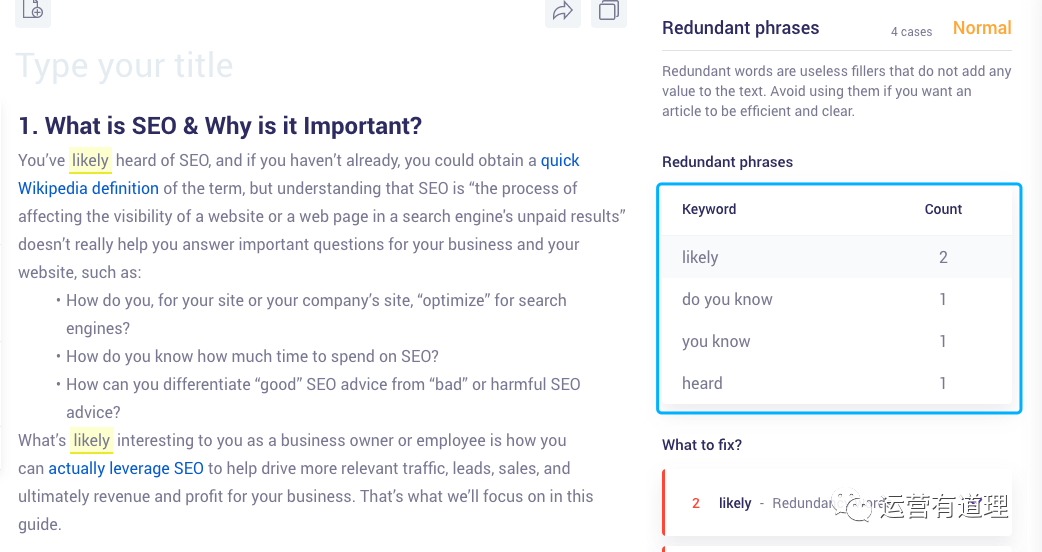Click the heading 'What is SEO & Why is it Important?'
This screenshot has height=552, width=1042.
(x=220, y=126)
